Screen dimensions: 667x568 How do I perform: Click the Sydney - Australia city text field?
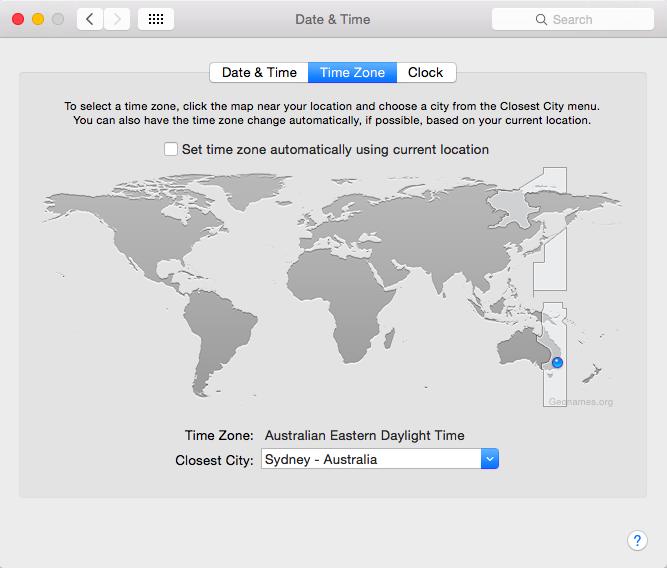pos(370,459)
